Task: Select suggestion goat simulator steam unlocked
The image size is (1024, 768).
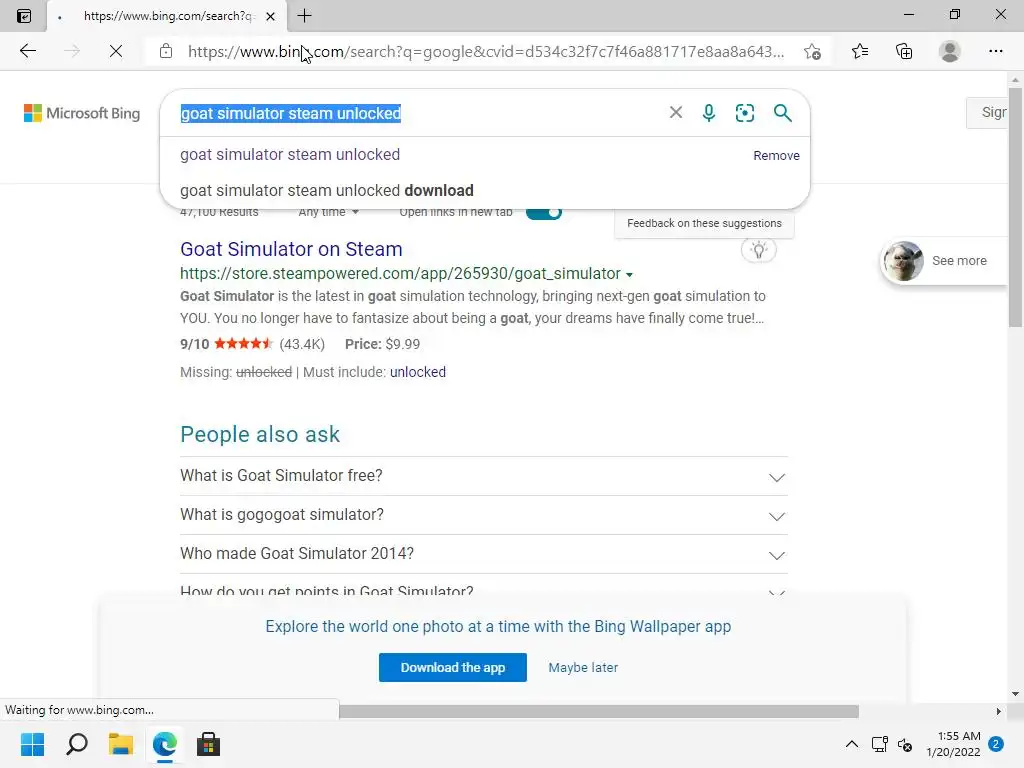Action: 290,155
